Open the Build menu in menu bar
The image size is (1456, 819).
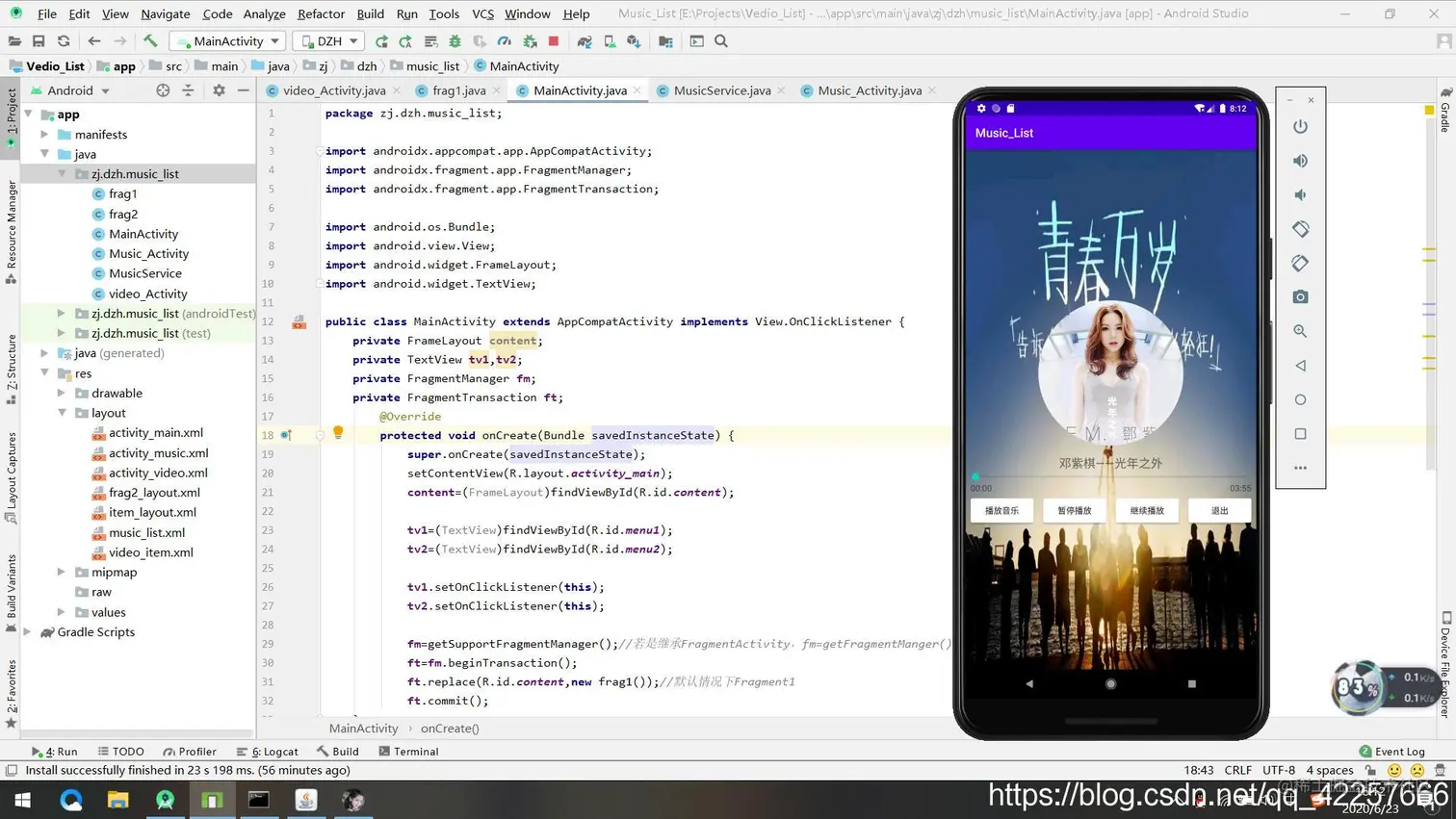click(x=370, y=13)
